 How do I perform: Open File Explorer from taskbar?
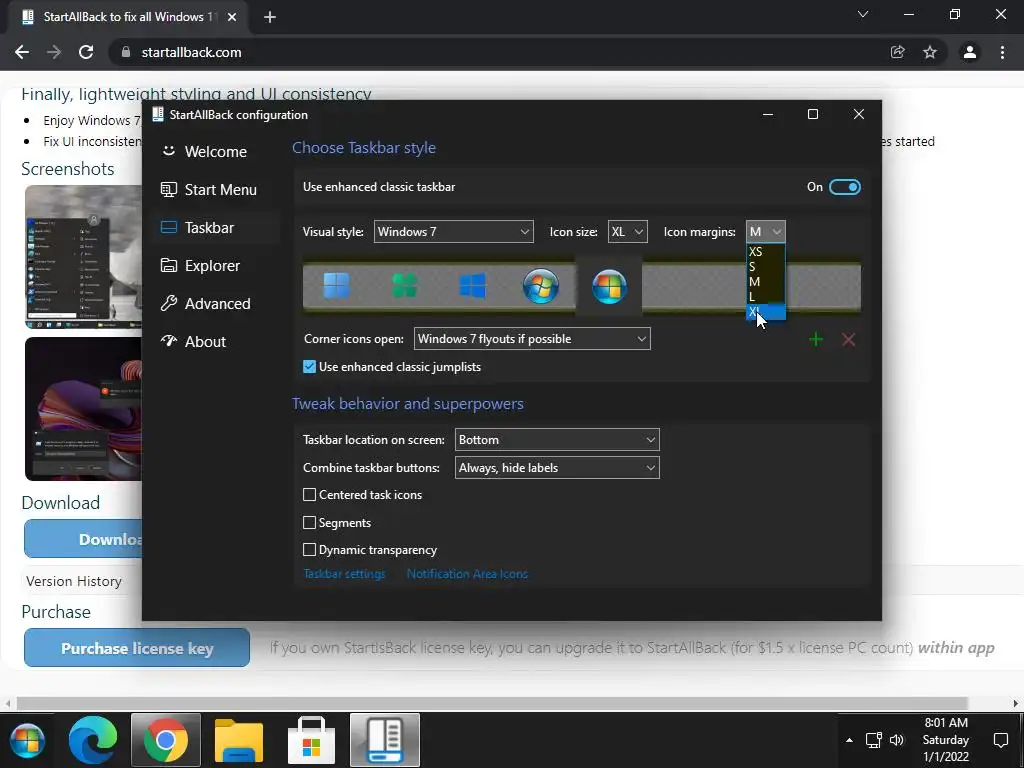[x=239, y=741]
